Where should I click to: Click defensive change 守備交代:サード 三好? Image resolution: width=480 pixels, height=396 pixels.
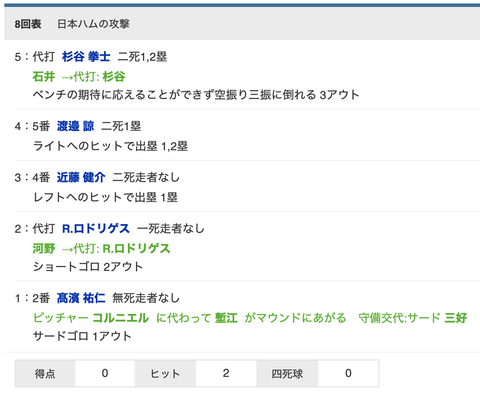413,318
